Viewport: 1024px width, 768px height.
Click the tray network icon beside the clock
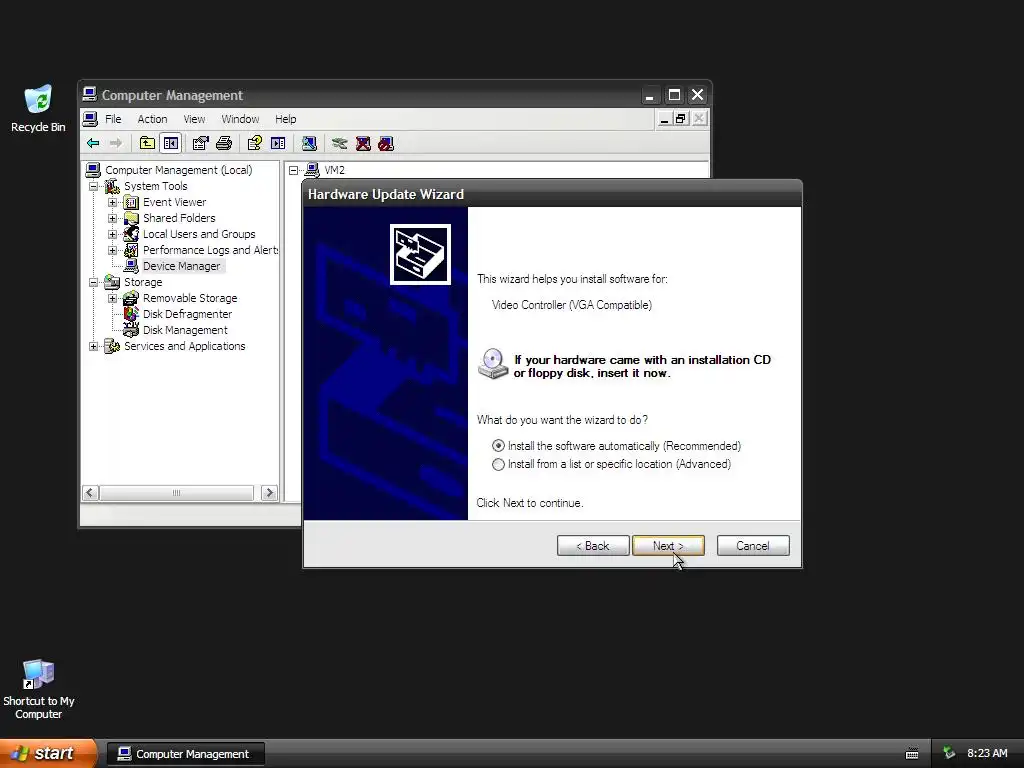[949, 754]
